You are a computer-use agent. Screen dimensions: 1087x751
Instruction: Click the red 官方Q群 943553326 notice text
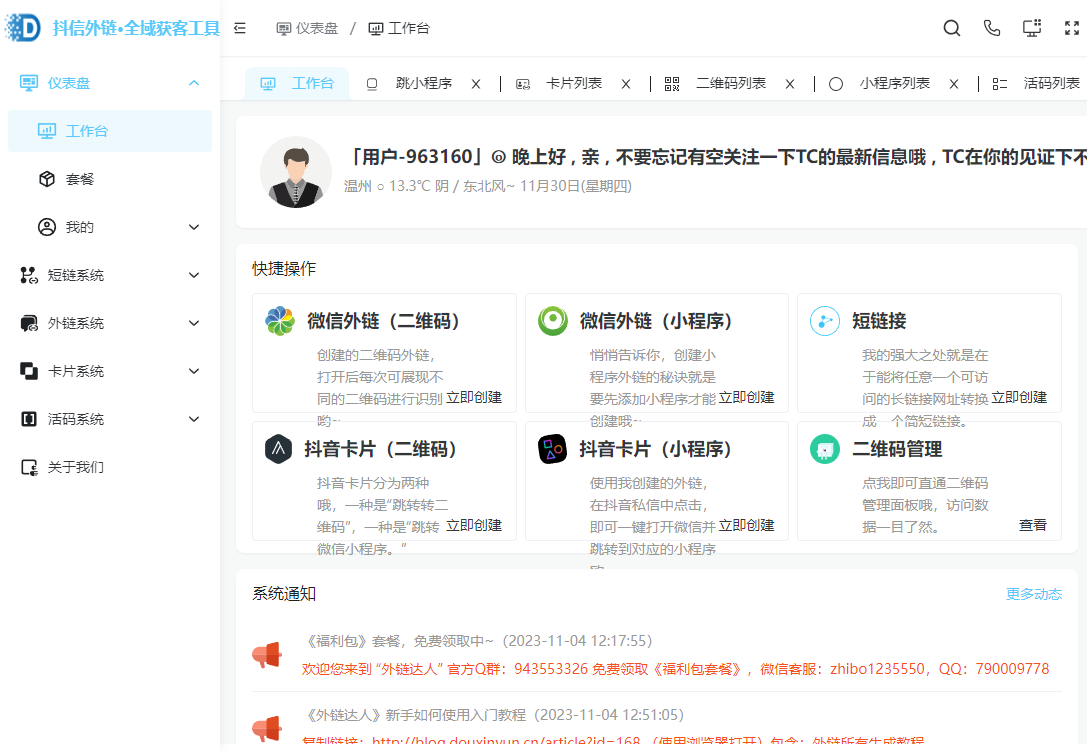[675, 669]
